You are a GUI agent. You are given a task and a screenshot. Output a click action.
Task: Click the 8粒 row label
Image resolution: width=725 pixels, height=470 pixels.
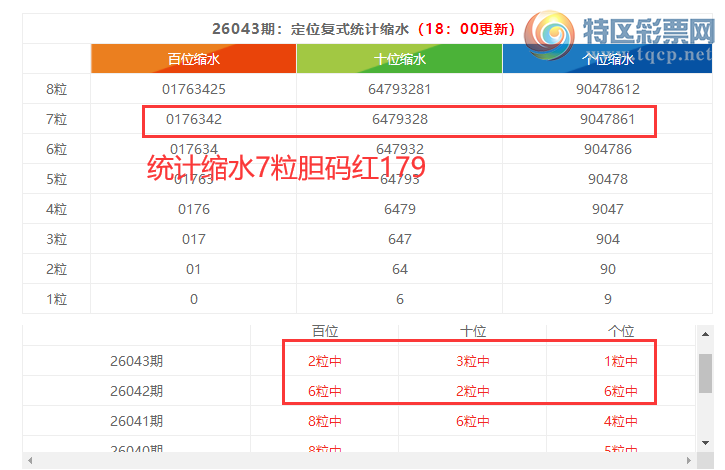56,89
